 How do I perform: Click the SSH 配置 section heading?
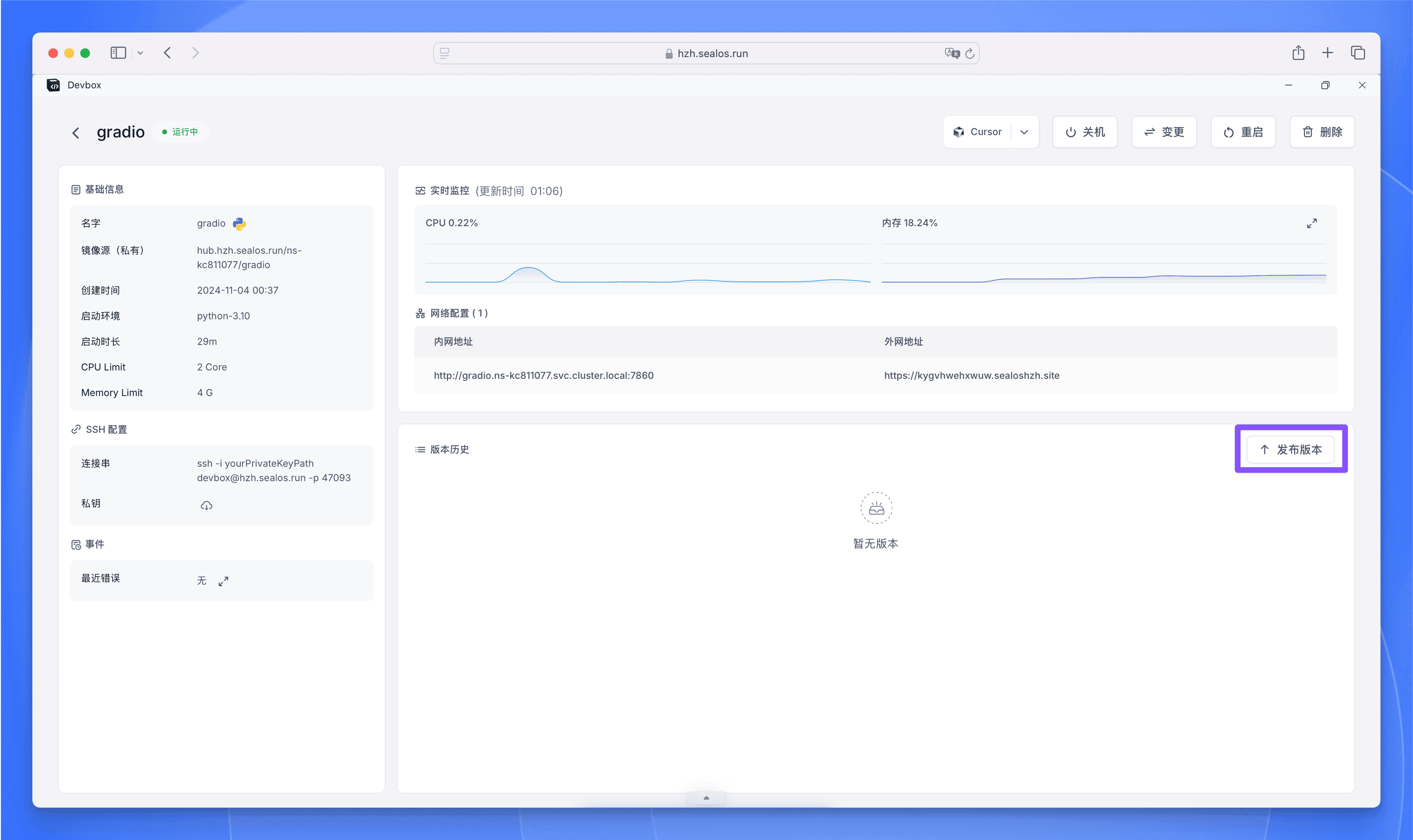pos(106,430)
